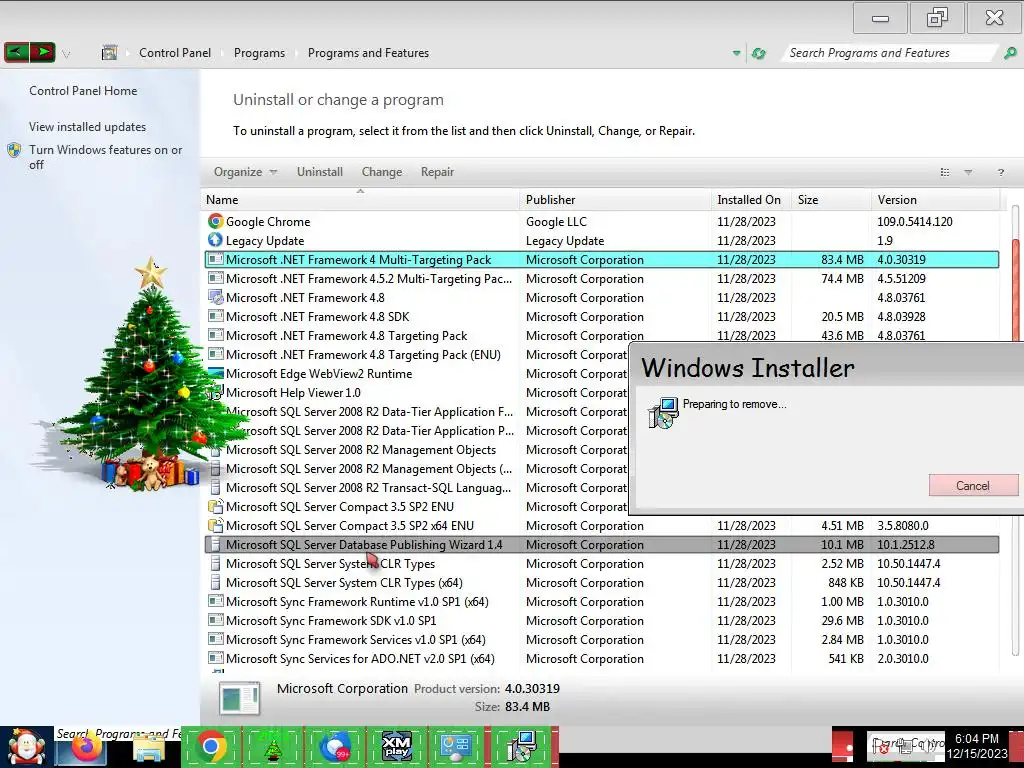Select Microsoft Sync Framework SDK v1.0 SP1

click(601, 620)
